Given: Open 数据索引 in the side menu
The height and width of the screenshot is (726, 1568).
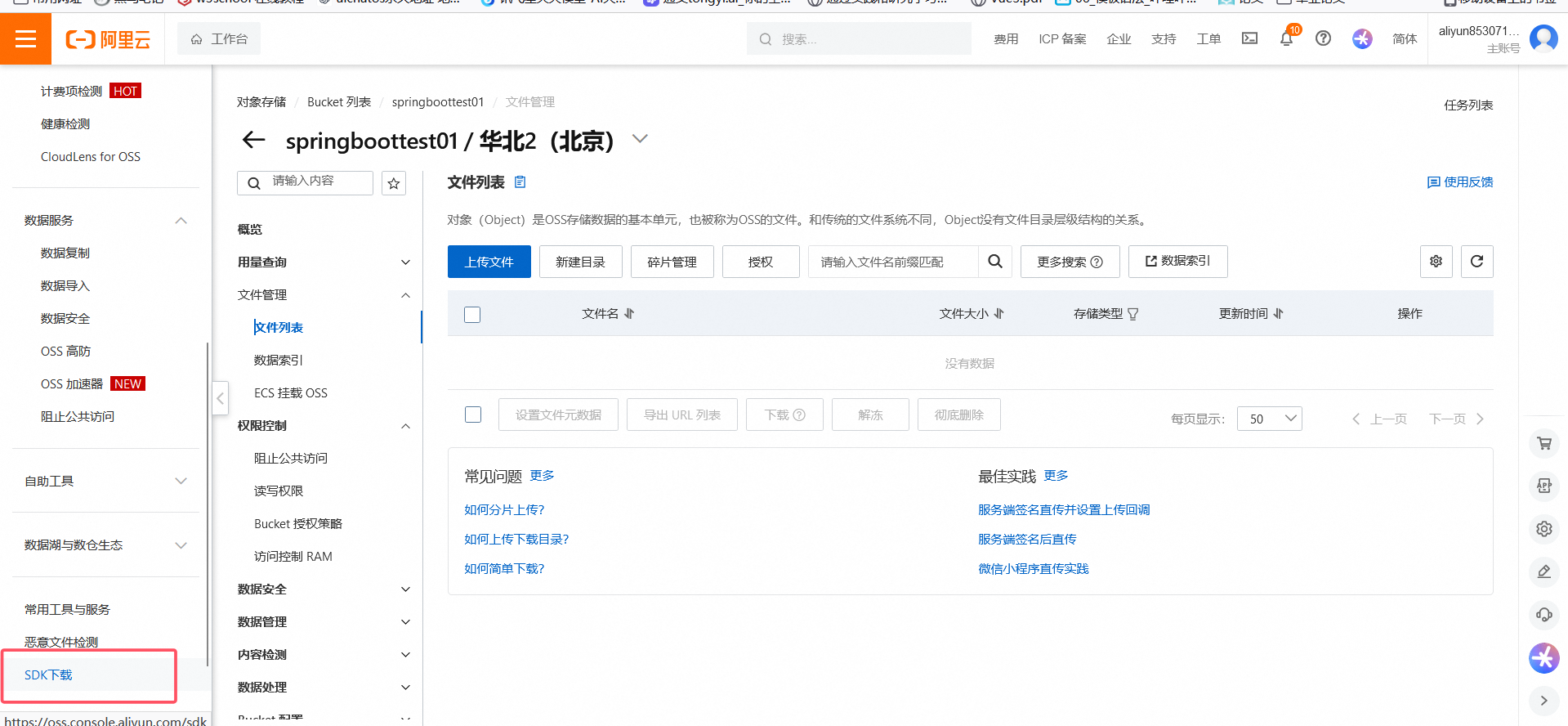Looking at the screenshot, I should pyautogui.click(x=279, y=361).
